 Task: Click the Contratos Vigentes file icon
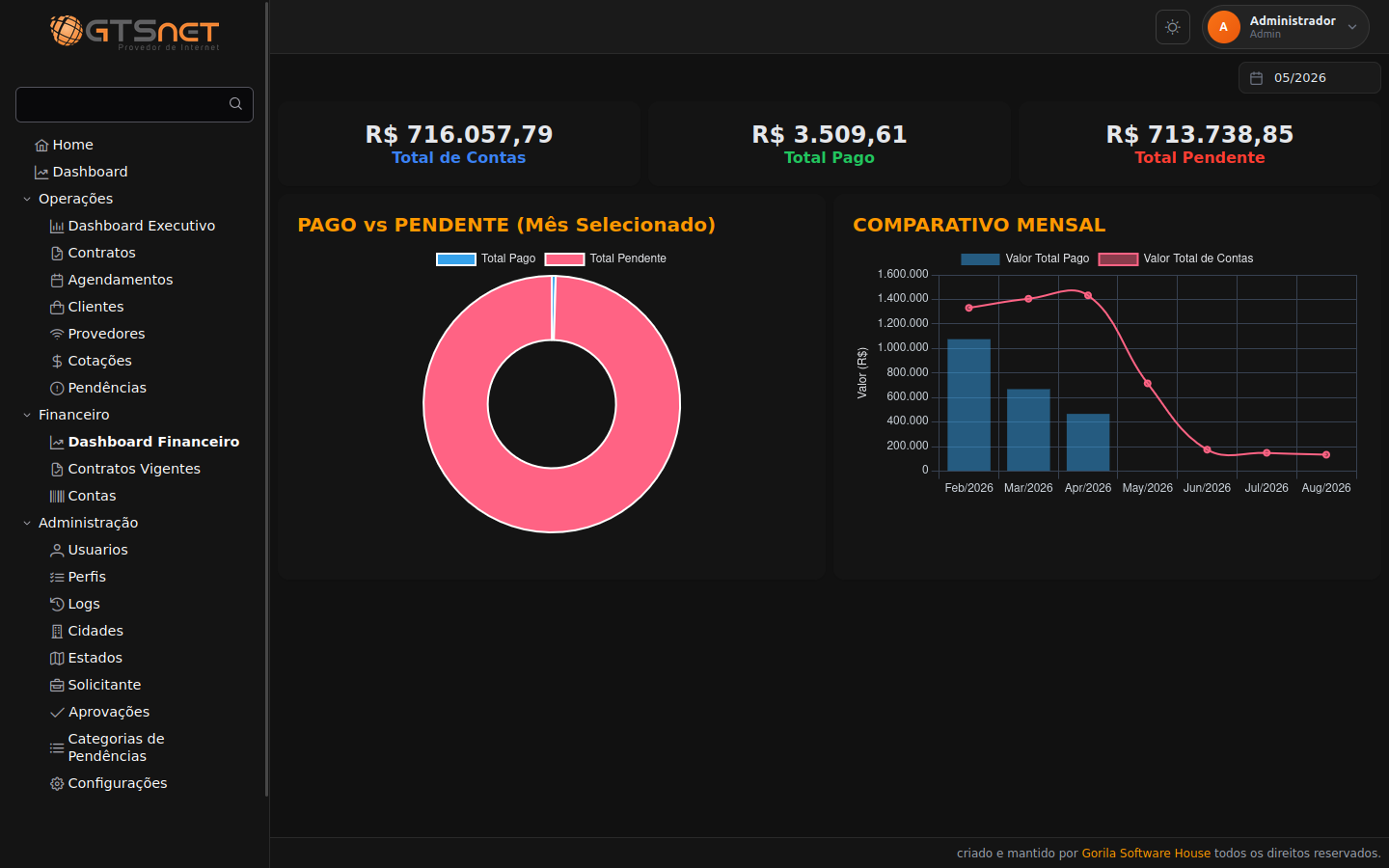(57, 470)
